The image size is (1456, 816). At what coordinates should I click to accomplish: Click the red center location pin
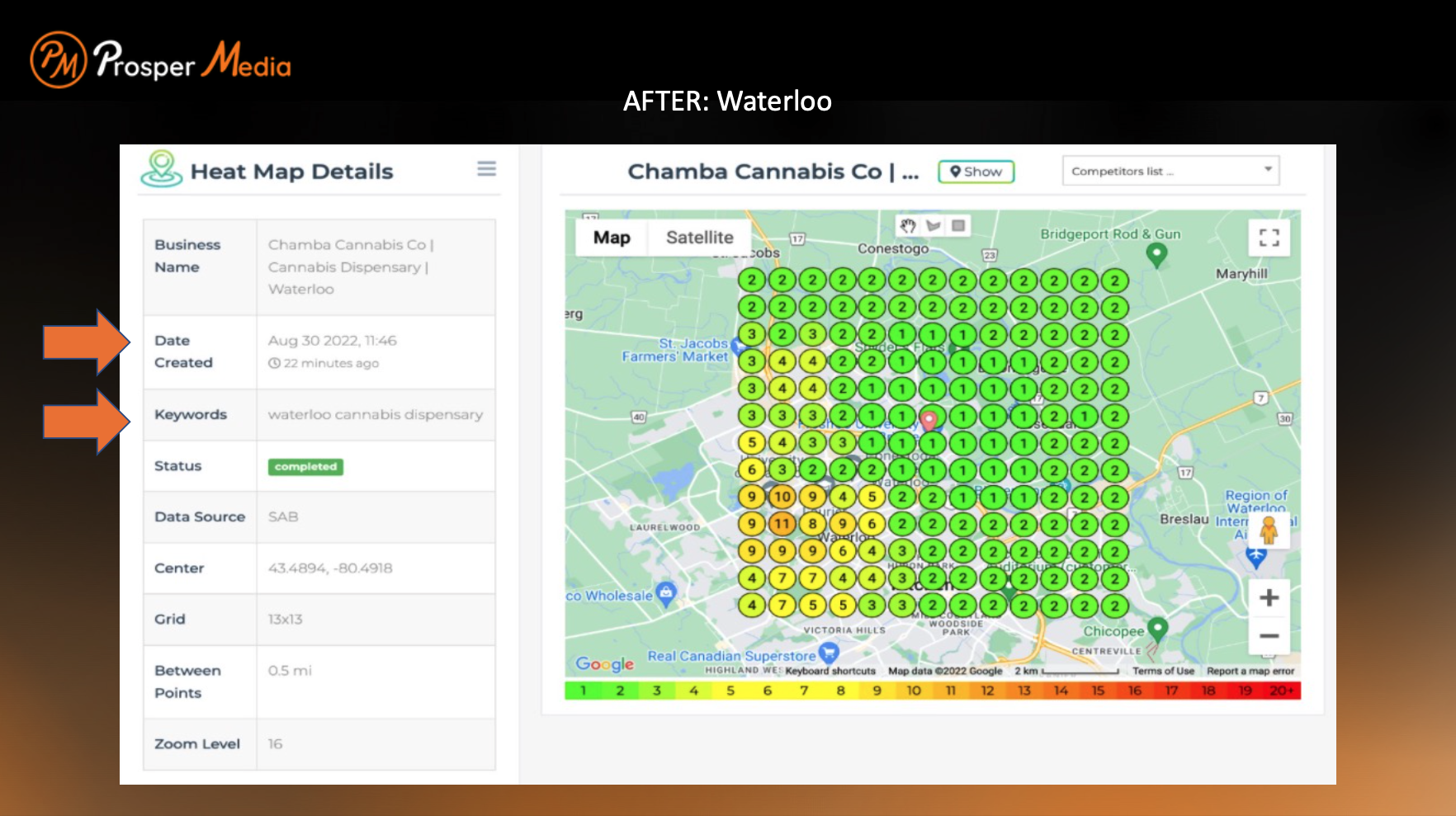[x=929, y=420]
